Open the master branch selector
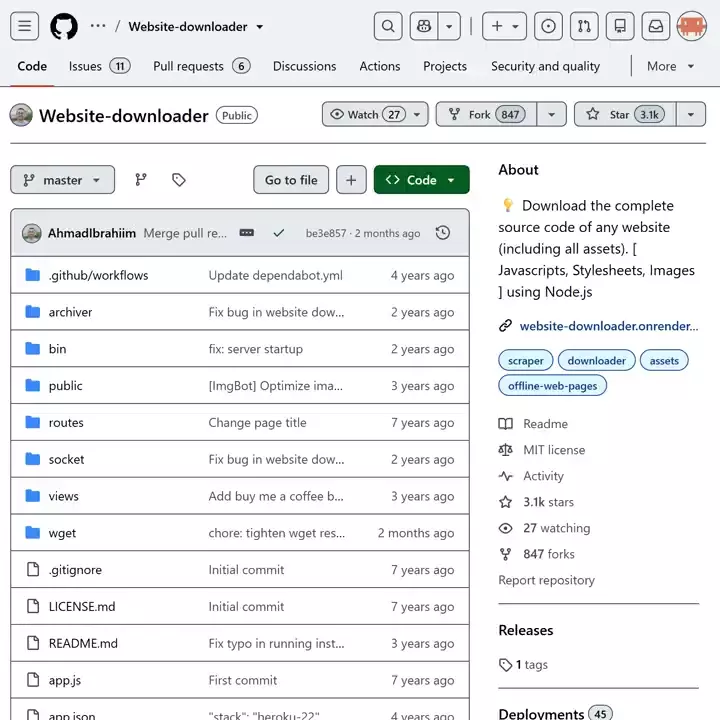 pos(62,180)
